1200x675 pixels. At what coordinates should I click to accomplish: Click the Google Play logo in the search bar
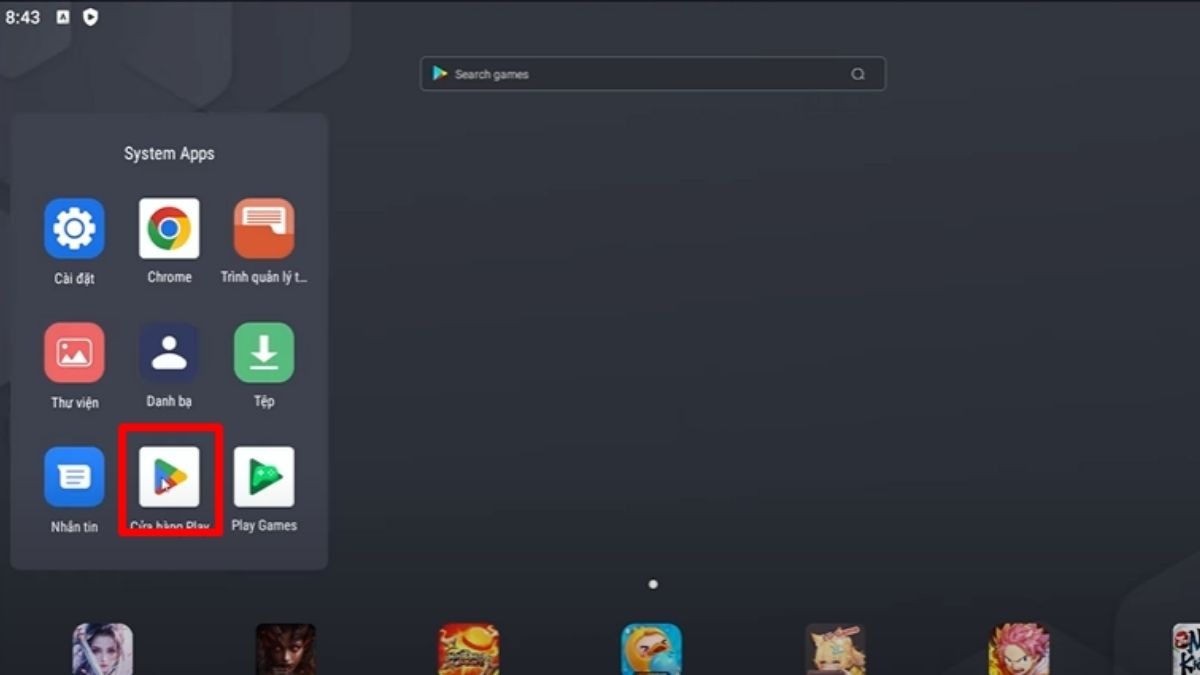[x=439, y=74]
